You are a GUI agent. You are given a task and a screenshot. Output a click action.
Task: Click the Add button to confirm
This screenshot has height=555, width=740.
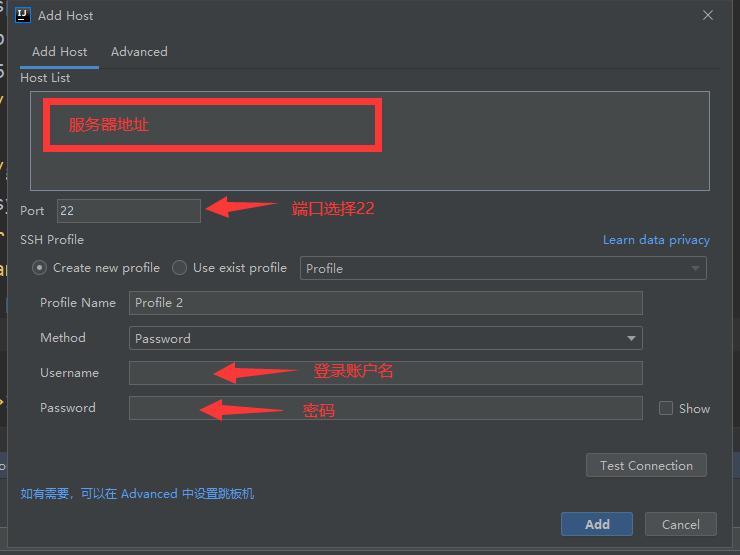[x=597, y=524]
